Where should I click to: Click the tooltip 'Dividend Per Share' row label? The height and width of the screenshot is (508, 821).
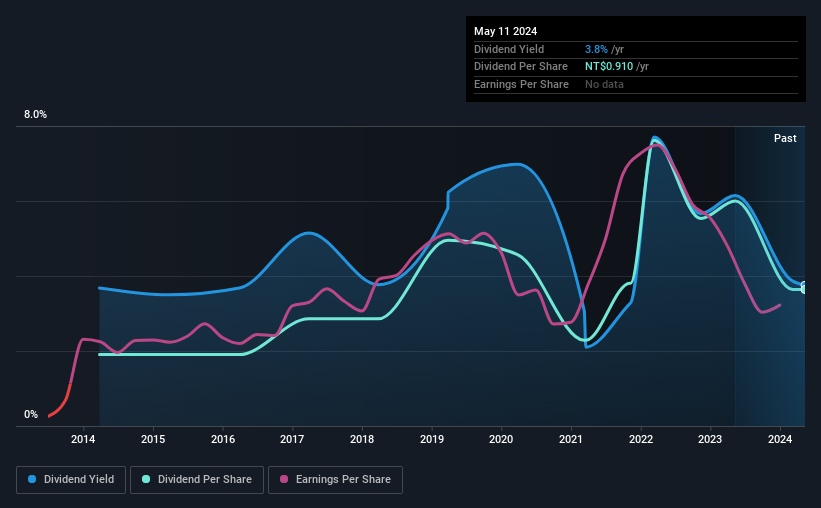521,67
